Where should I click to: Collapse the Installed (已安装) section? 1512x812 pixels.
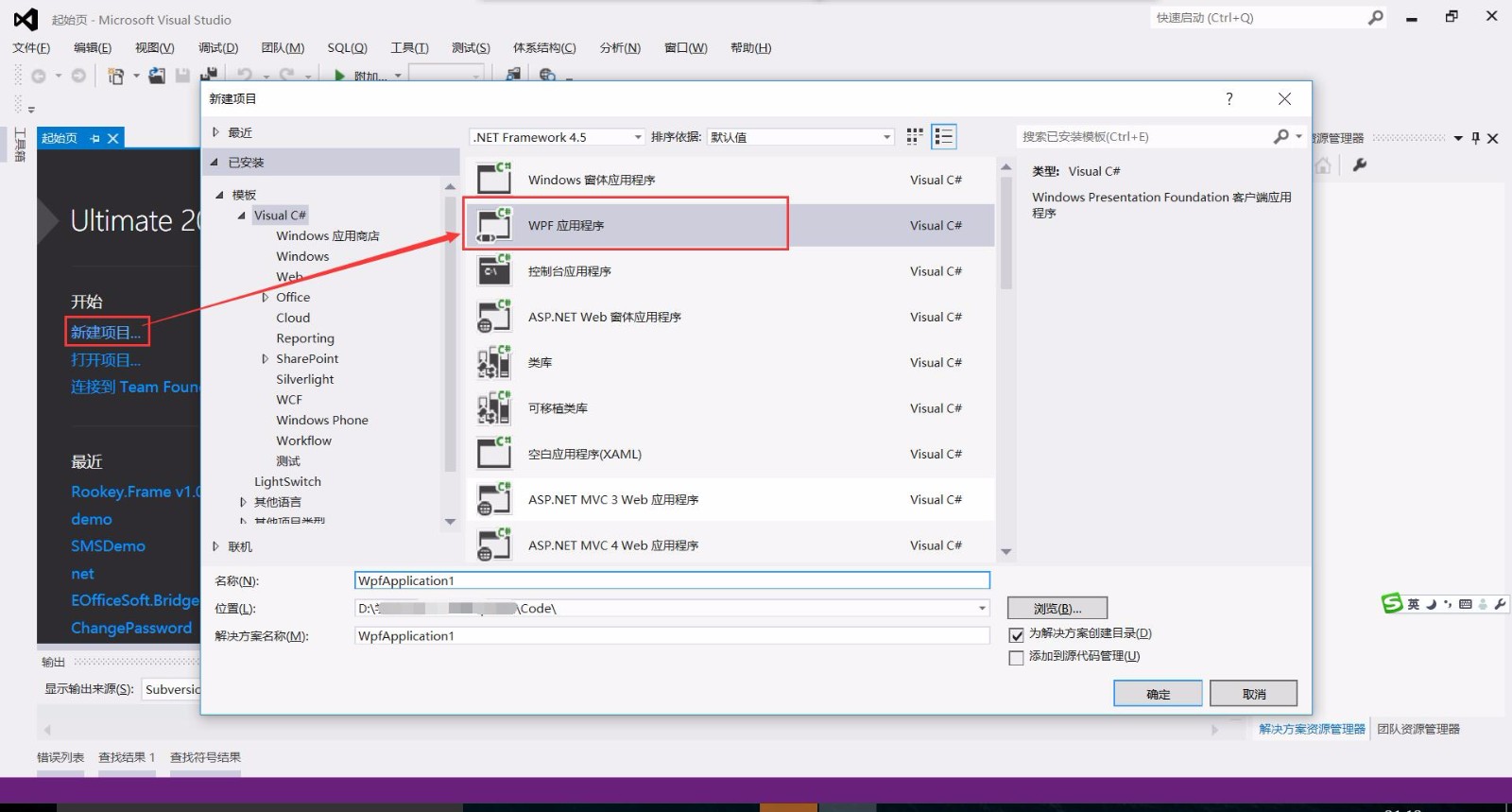215,163
